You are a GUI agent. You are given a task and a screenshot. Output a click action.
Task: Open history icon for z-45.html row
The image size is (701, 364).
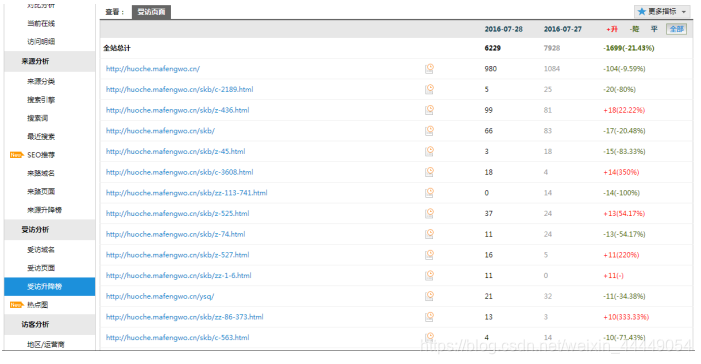[x=429, y=151]
